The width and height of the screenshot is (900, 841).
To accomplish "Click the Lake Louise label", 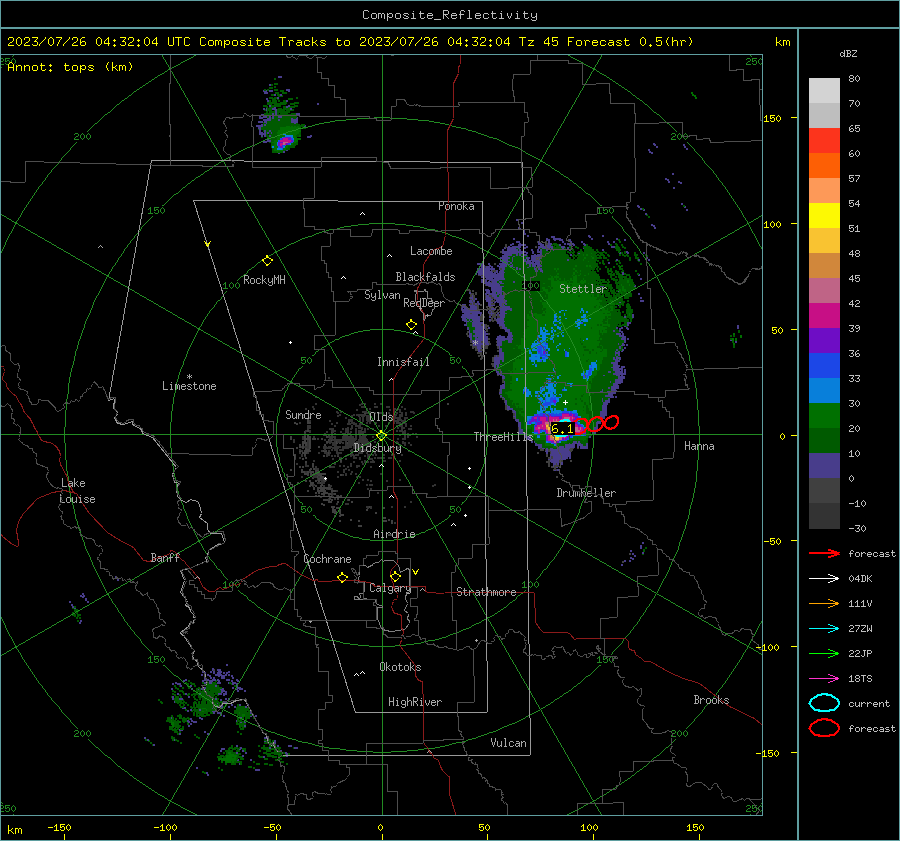I will point(77,491).
